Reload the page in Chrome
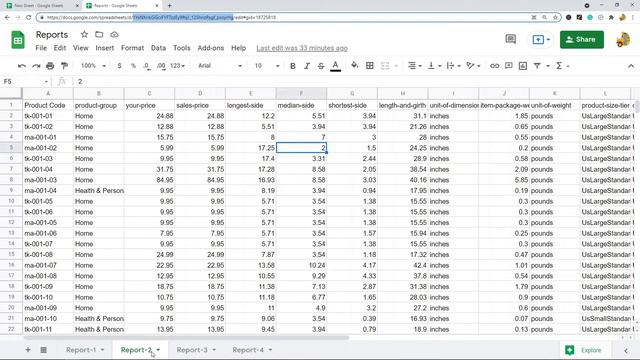This screenshot has width=640, height=360. pyautogui.click(x=29, y=18)
